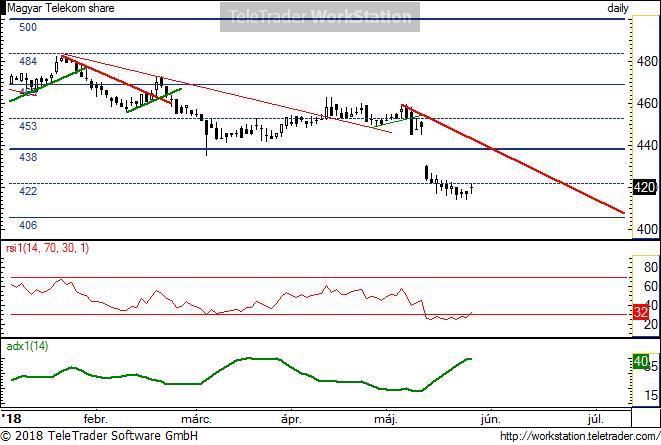Click the 'ápr.' month label on time axis
661x445 pixels.
pos(291,419)
